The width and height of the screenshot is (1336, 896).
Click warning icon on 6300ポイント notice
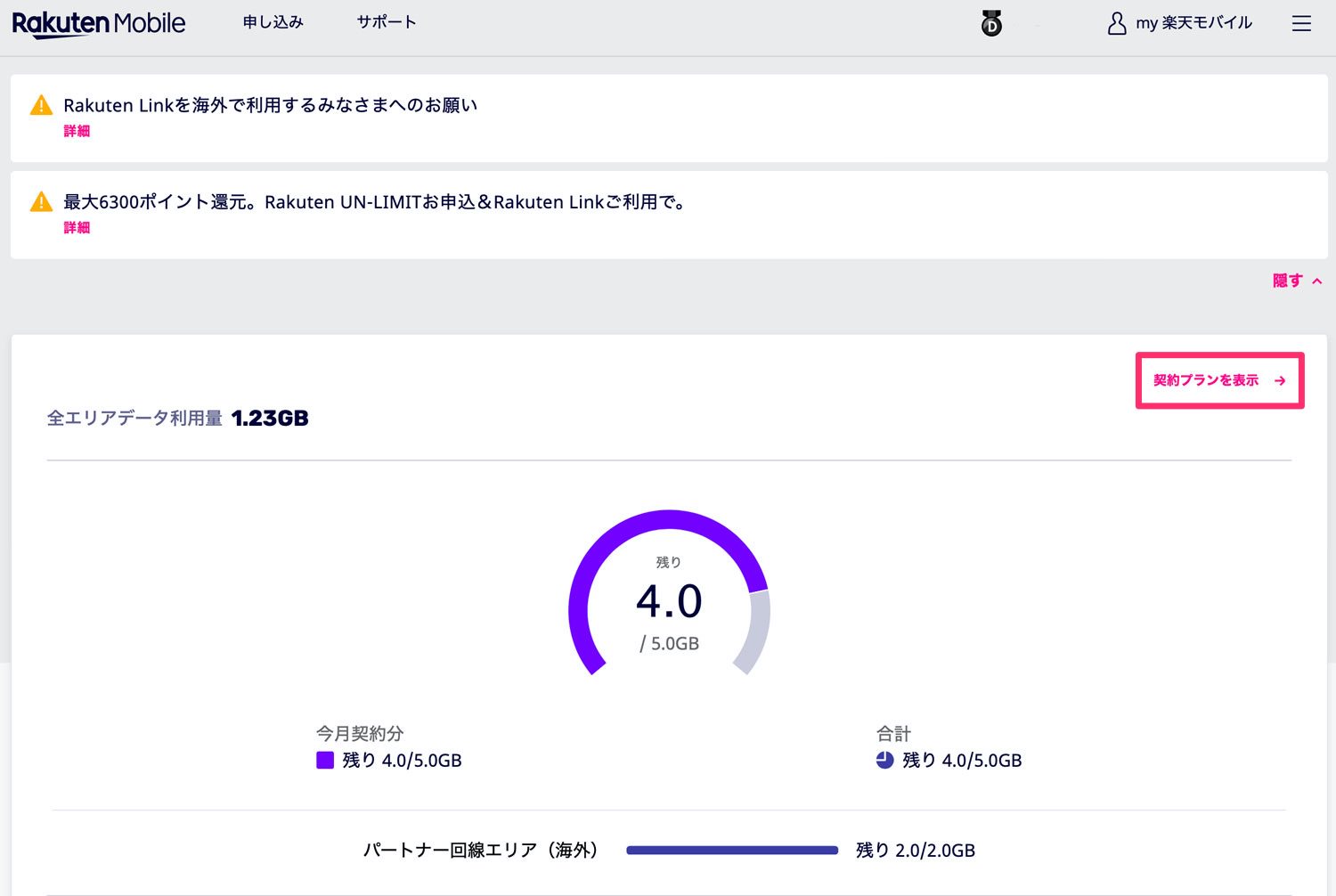point(41,202)
